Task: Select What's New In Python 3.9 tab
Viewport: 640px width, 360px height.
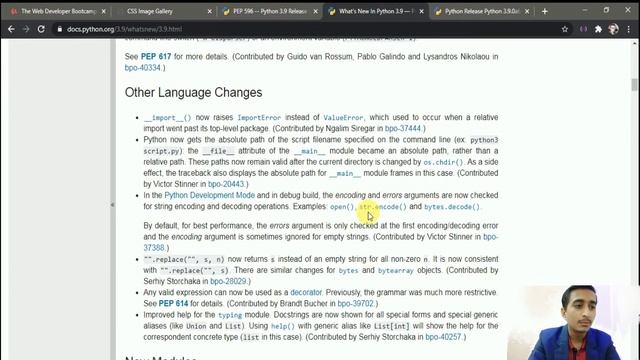Action: click(376, 11)
